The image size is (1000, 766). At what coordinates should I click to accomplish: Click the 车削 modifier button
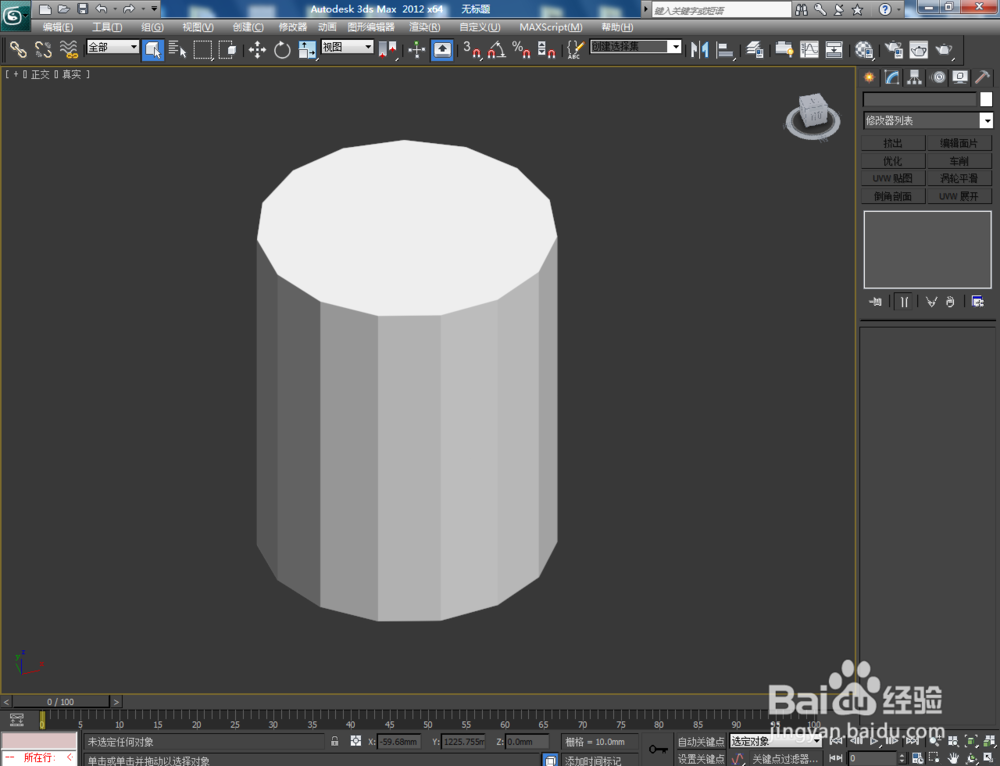959,161
